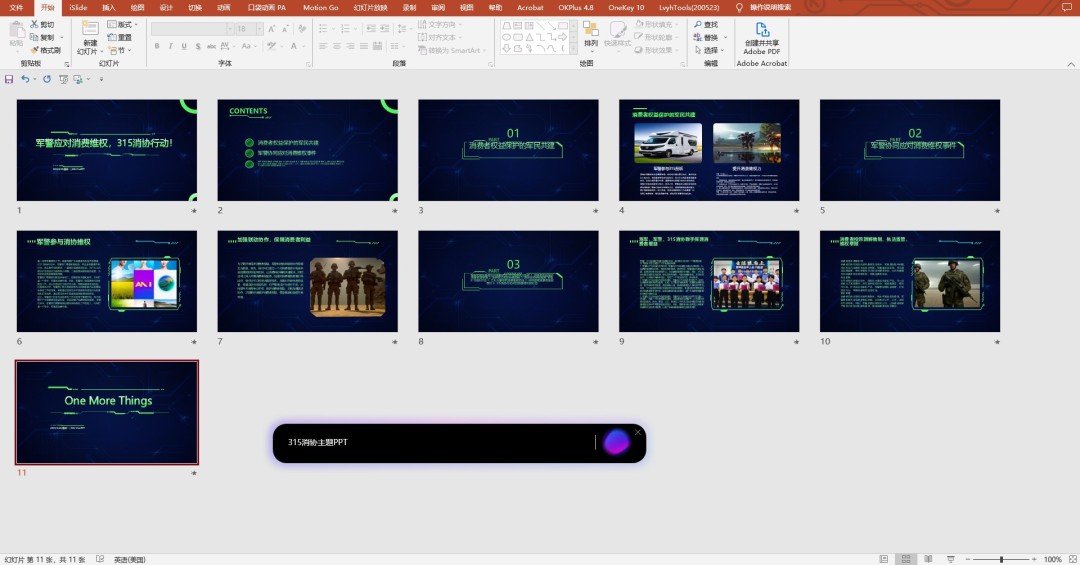Expand the Section (节) dropdown
This screenshot has width=1080, height=565.
120,51
